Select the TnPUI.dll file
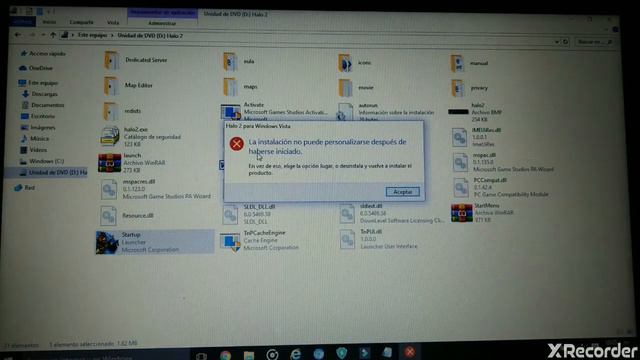Screen dimensions: 640x360 pyautogui.click(x=378, y=239)
